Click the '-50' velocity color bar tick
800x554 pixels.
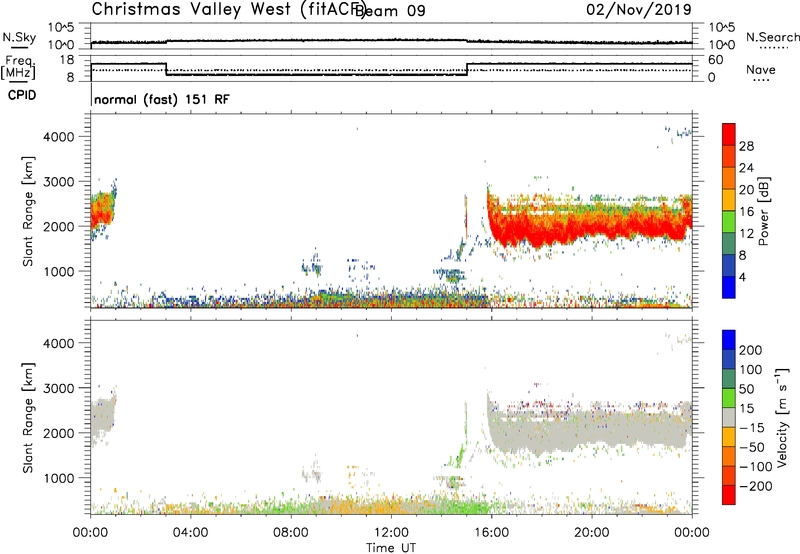point(752,447)
